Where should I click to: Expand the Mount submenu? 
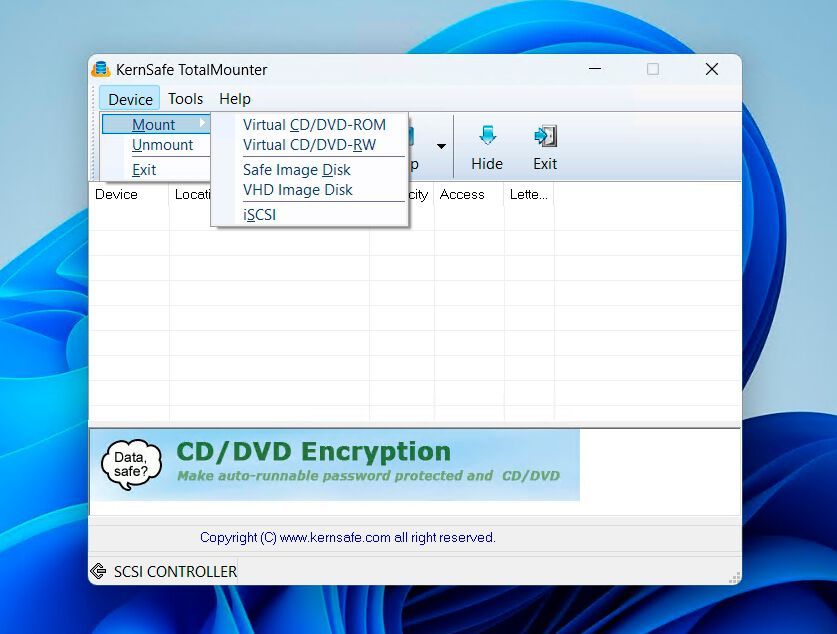(x=155, y=124)
